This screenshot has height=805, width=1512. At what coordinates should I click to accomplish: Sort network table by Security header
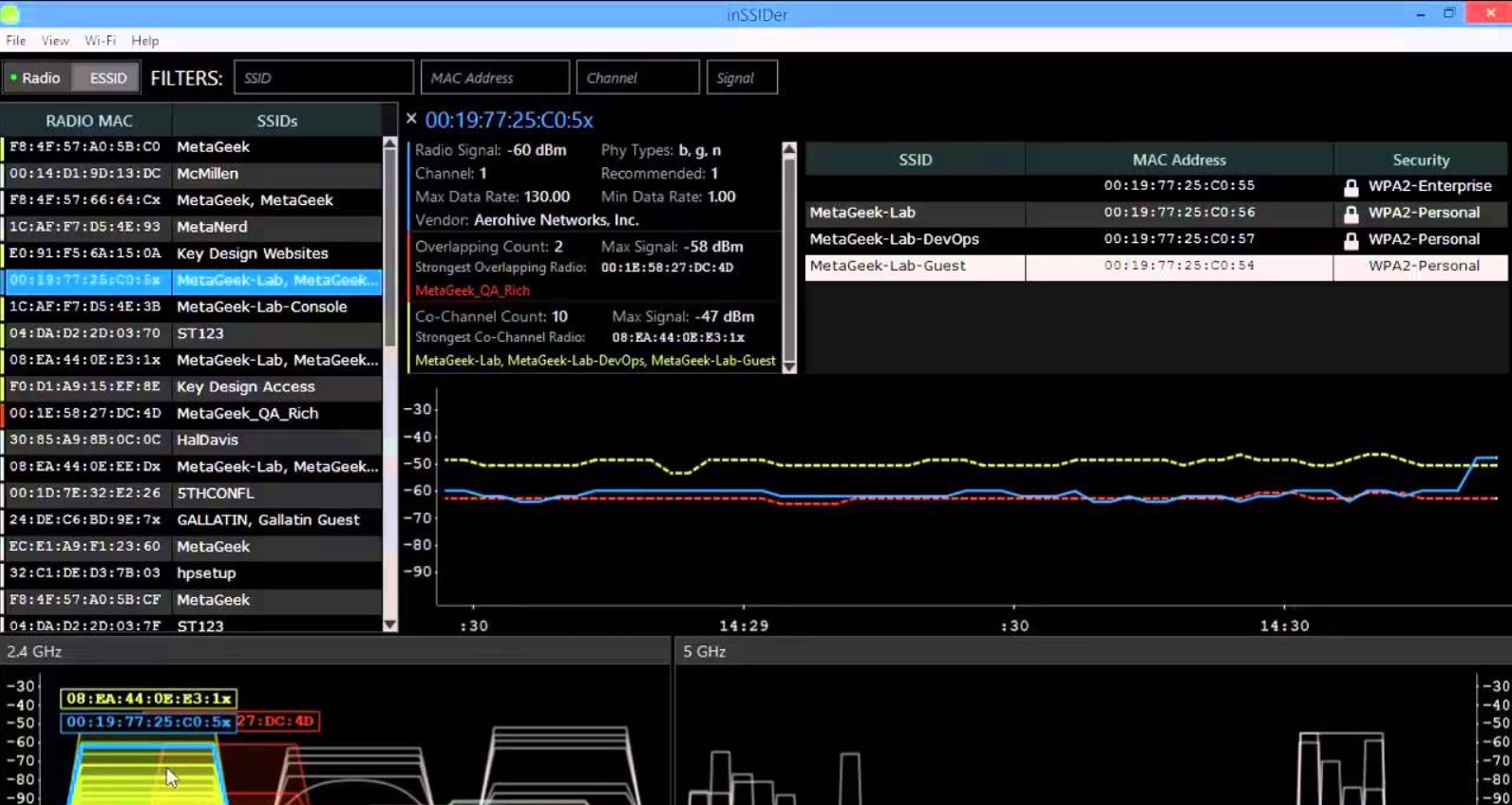click(1421, 159)
